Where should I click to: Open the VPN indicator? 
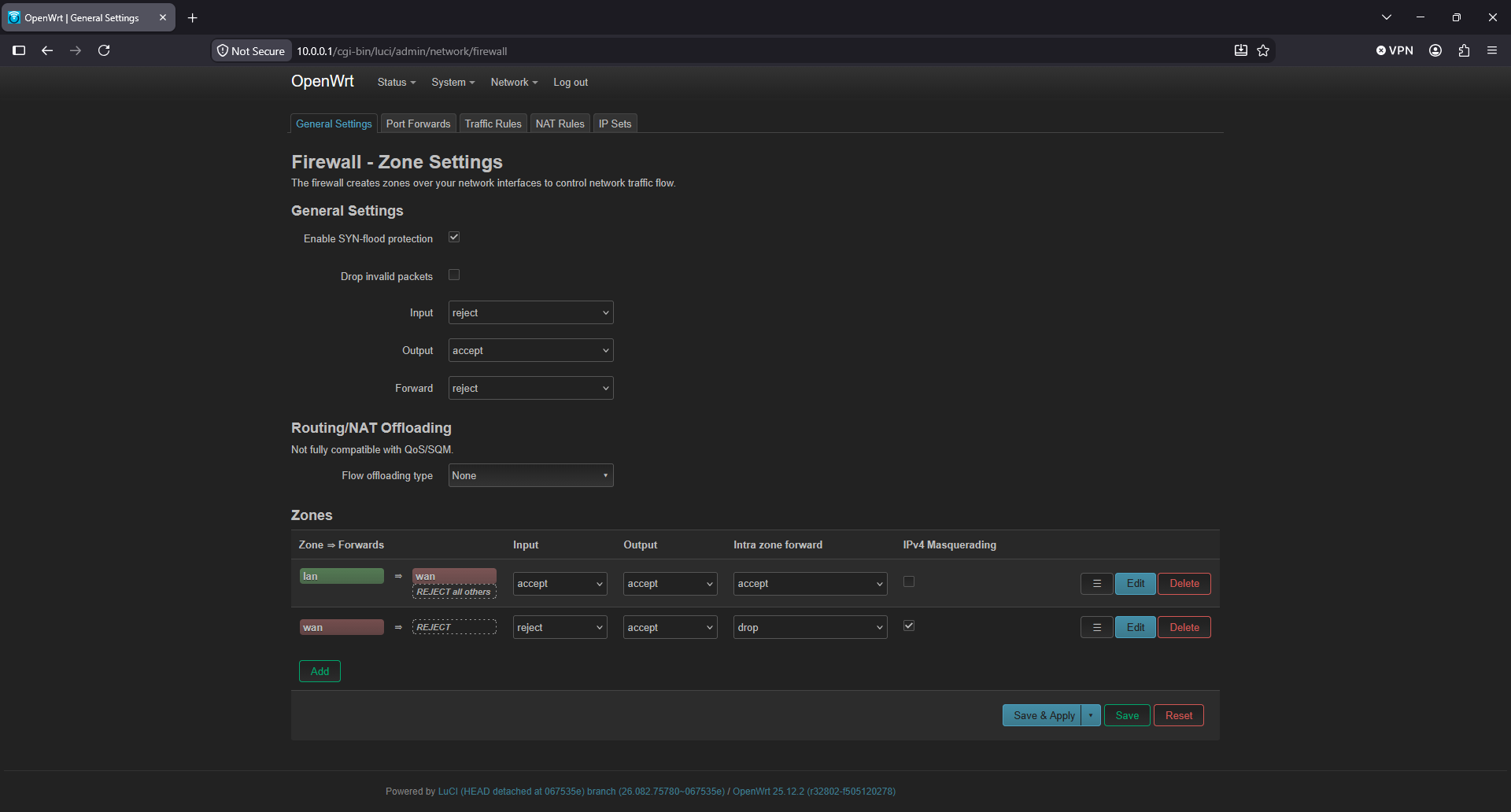tap(1395, 50)
